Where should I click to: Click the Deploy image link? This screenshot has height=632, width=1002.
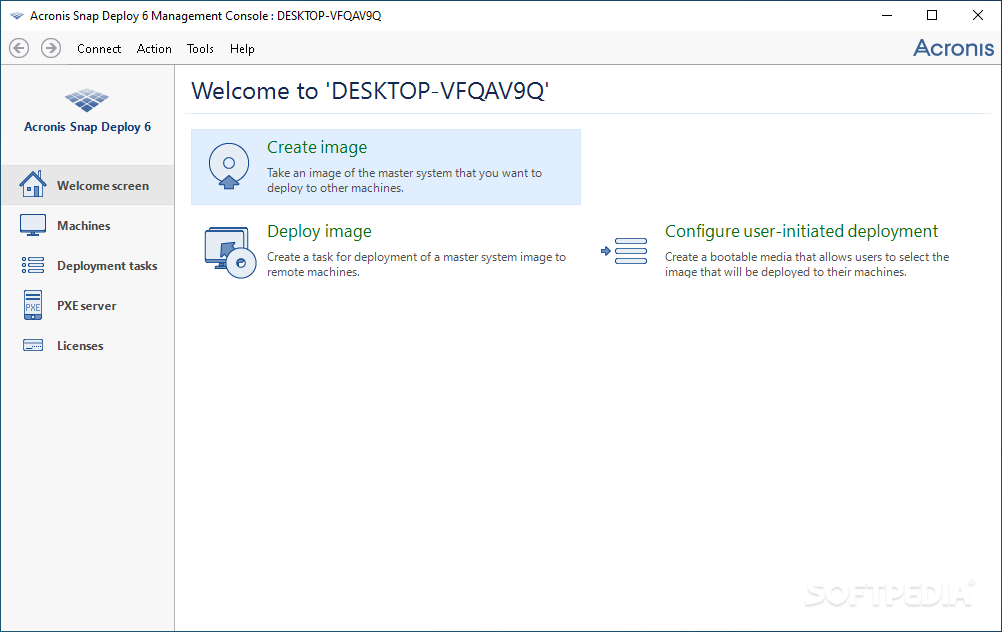click(319, 231)
